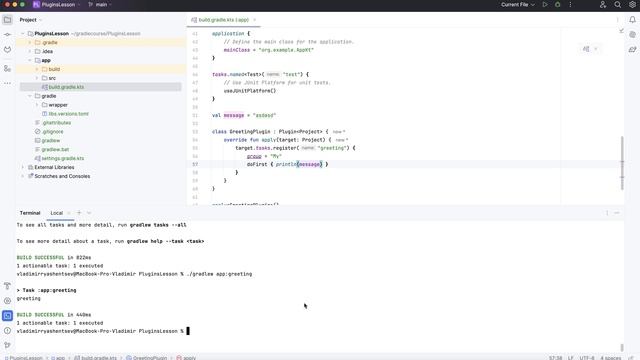Open the Git branch tool window icon
This screenshot has height=360, width=640.
click(x=7, y=345)
